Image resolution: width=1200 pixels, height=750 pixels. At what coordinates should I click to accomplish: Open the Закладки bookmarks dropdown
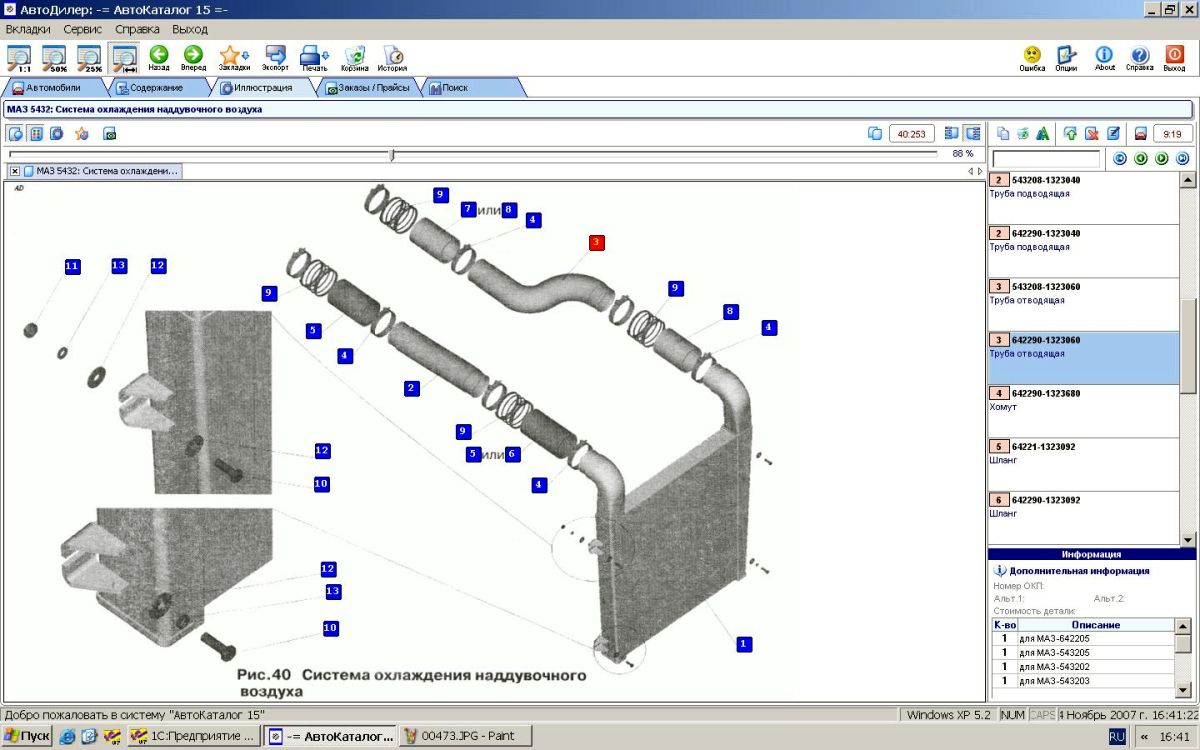pyautogui.click(x=234, y=58)
